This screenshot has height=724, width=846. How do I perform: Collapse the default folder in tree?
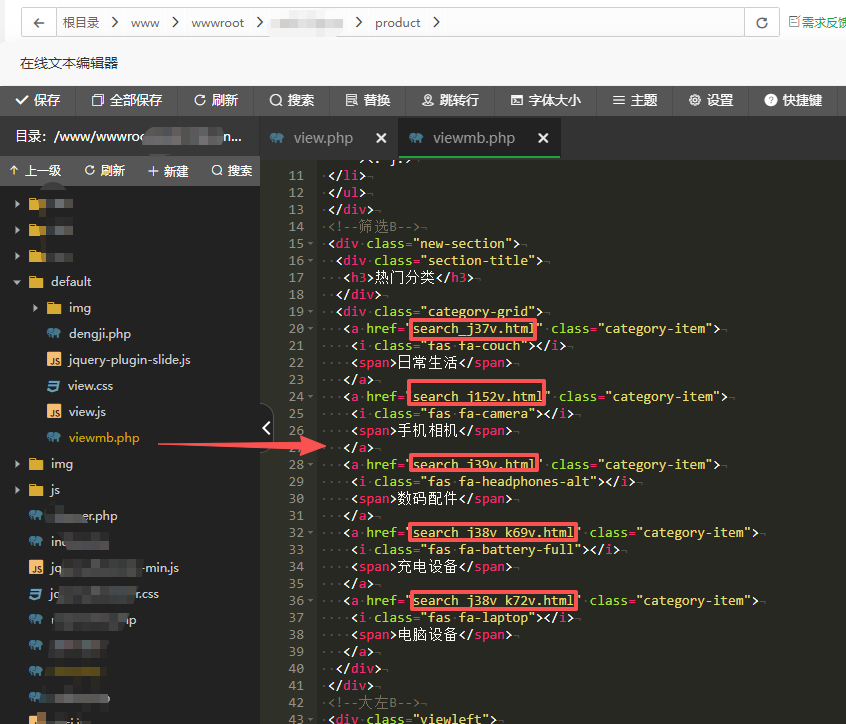[17, 282]
